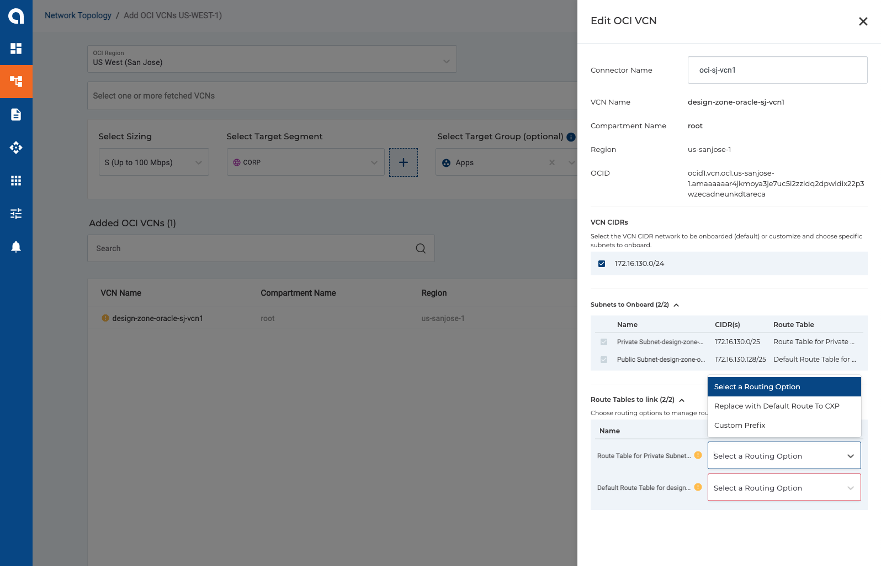Close the Edit OCI VCN panel
The image size is (882, 566).
pyautogui.click(x=863, y=21)
